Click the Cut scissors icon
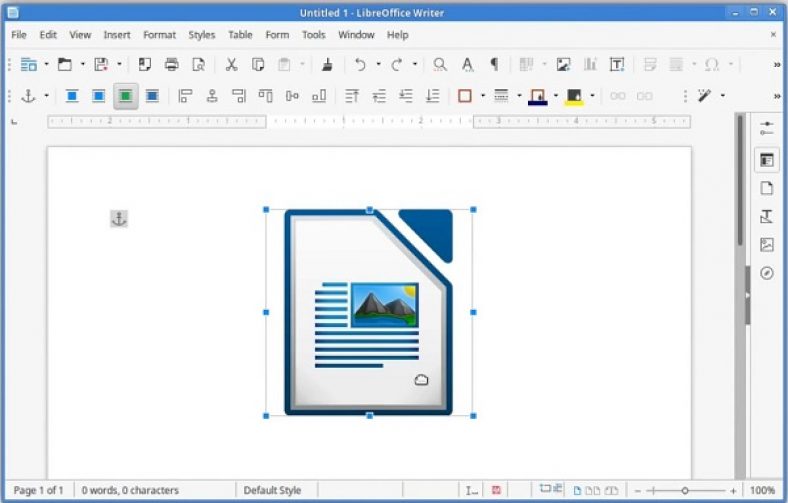The image size is (788, 503). 231,64
